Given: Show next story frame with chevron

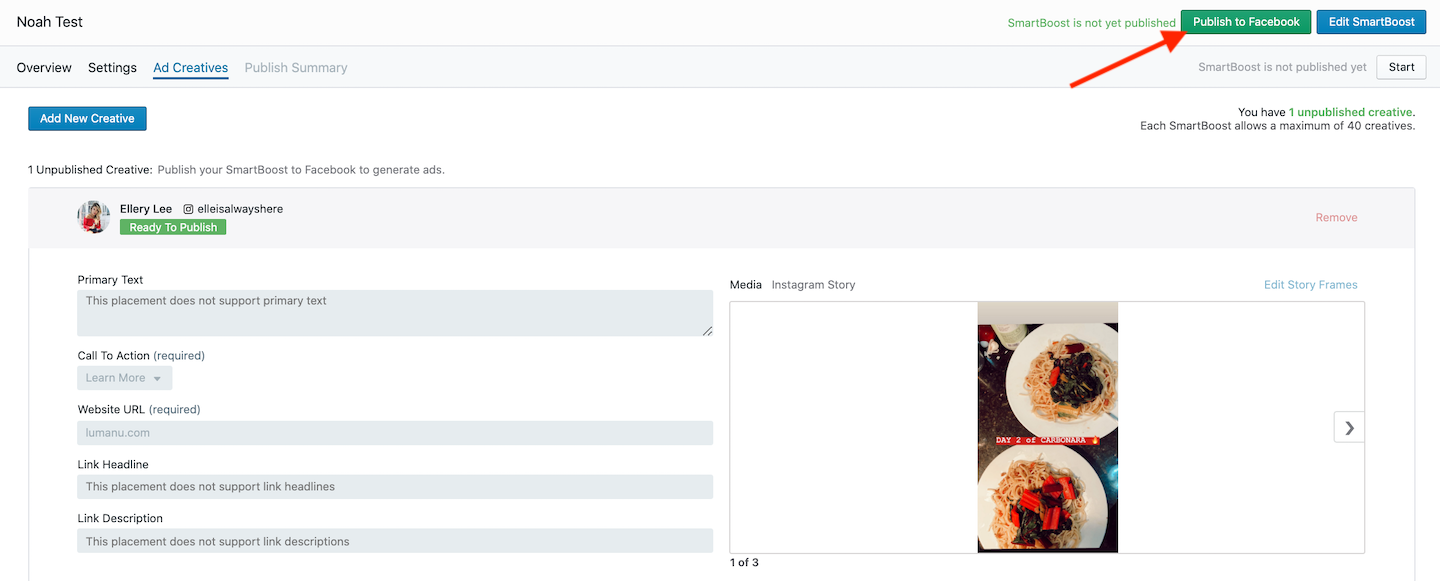Looking at the screenshot, I should click(1349, 427).
